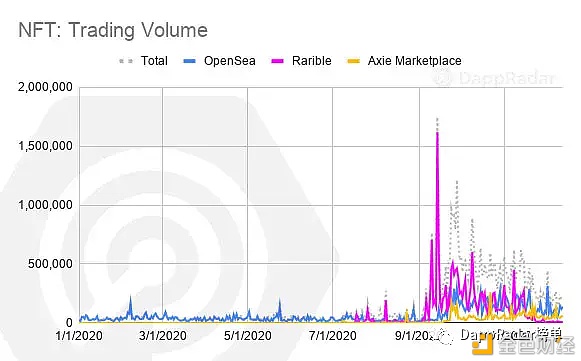Click the tallest magenta Rarible peak

point(437,133)
